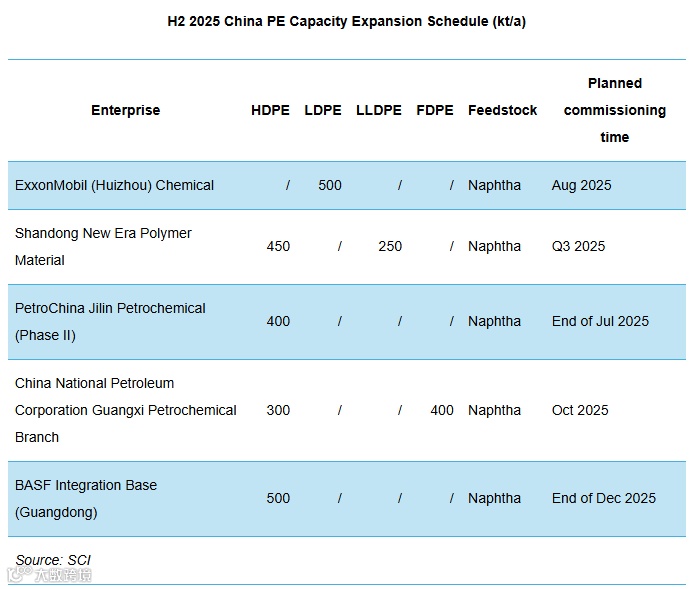Click 'Q3 2025' commissioning time
Screen dimensions: 693x589
pos(578,246)
